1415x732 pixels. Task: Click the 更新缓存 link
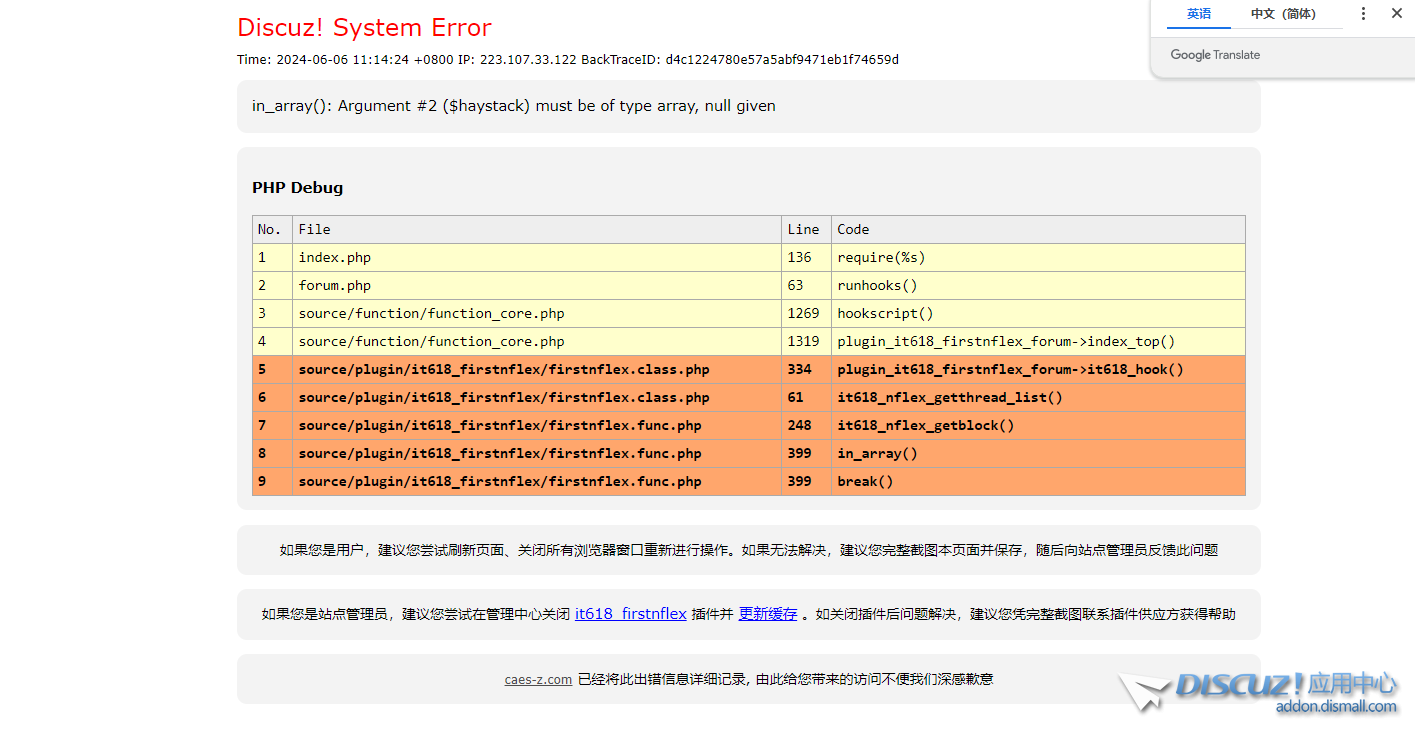coord(767,614)
